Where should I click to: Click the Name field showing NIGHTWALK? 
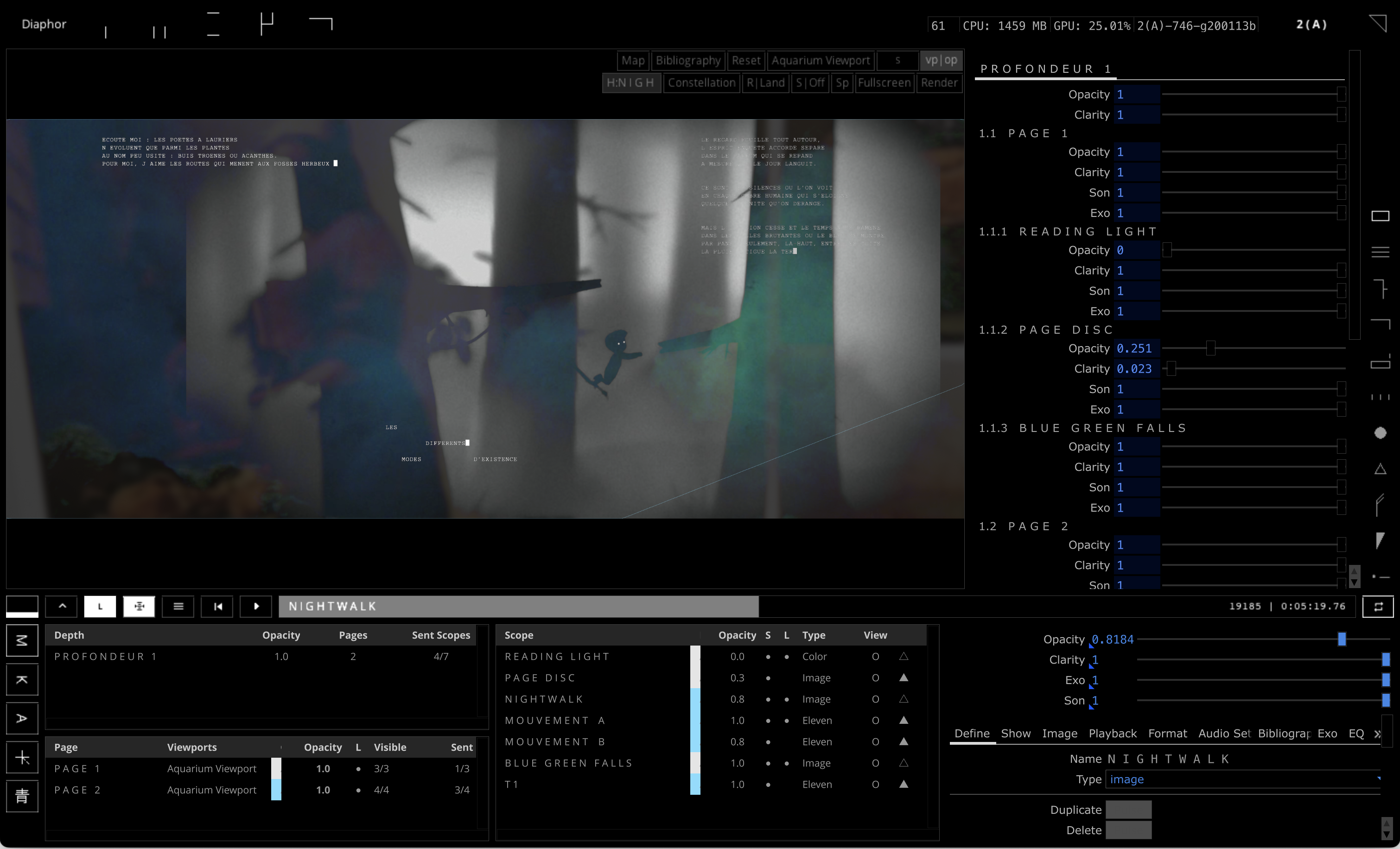coord(1168,759)
